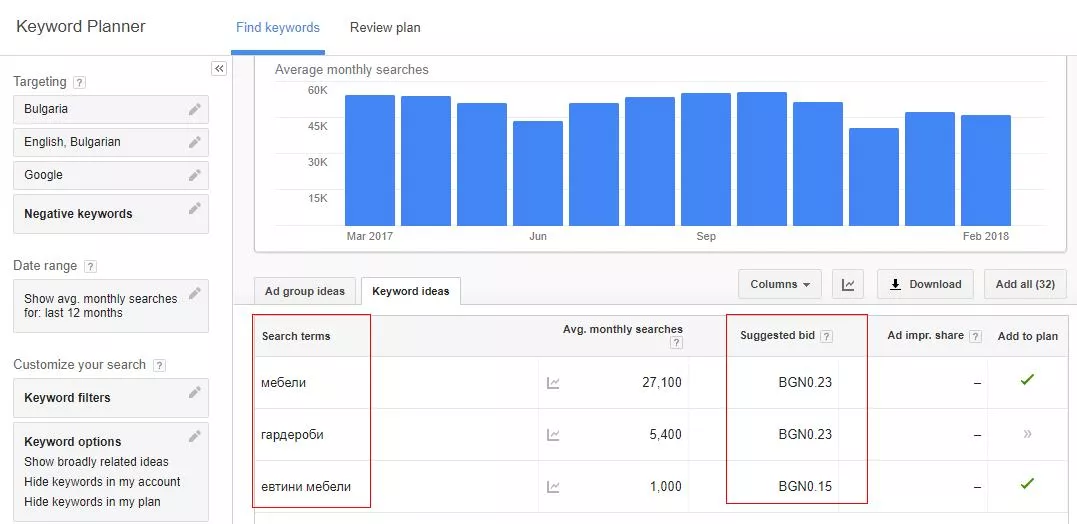Edit Keyword options pencil icon
Viewport: 1077px width, 524px height.
click(195, 436)
